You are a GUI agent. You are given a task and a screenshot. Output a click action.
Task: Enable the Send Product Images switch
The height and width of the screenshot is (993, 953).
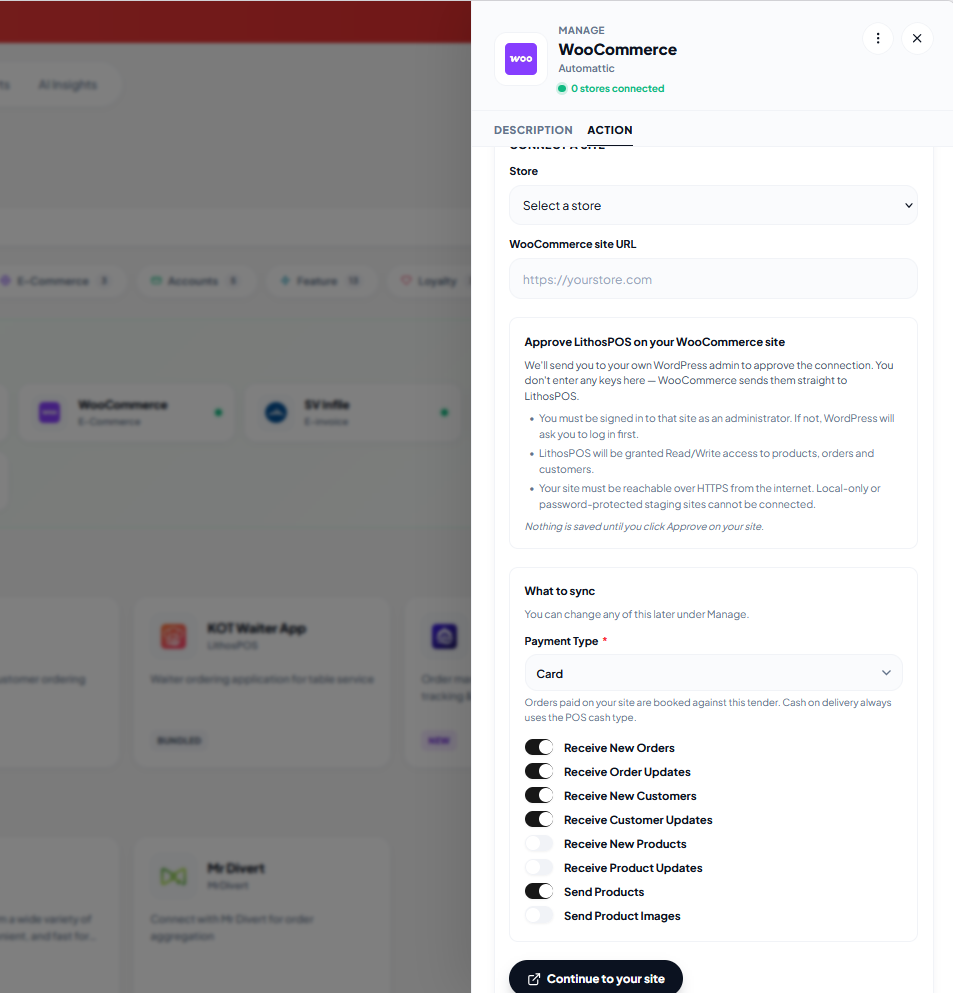(539, 916)
